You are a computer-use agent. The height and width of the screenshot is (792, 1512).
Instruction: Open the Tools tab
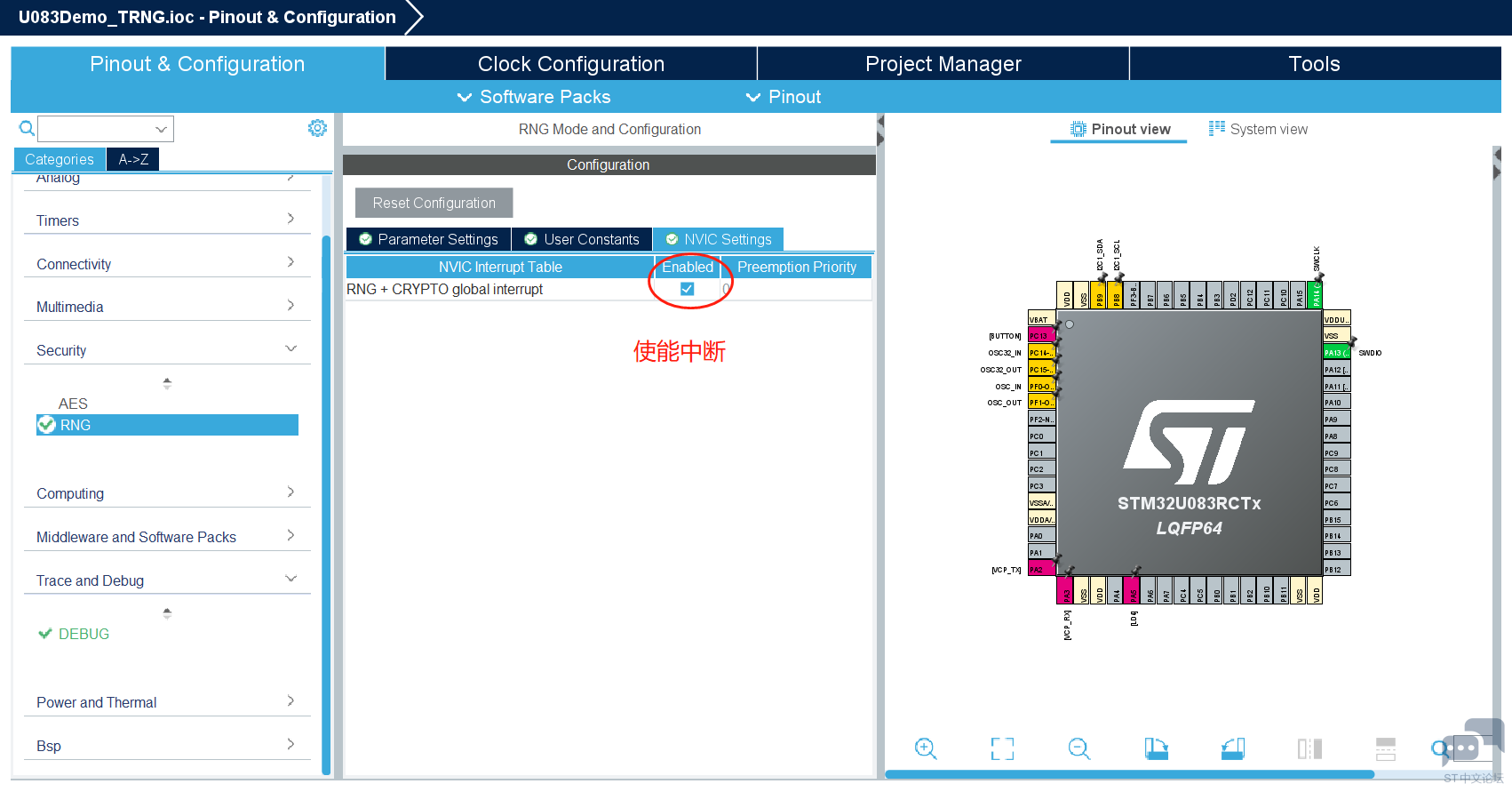(x=1315, y=64)
